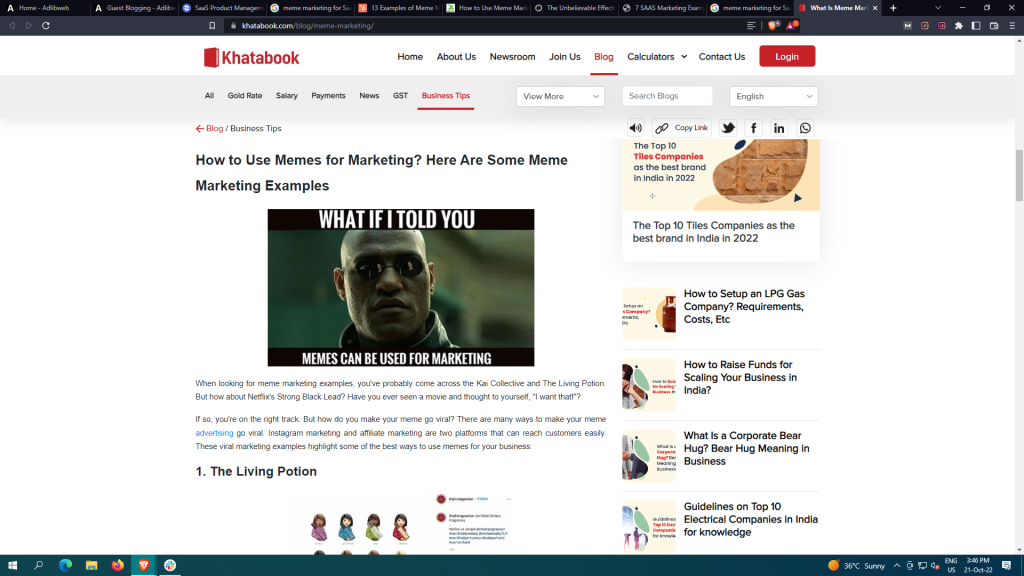This screenshot has height=576, width=1024.
Task: Open the browser main hamburger menu
Action: coord(1012,25)
